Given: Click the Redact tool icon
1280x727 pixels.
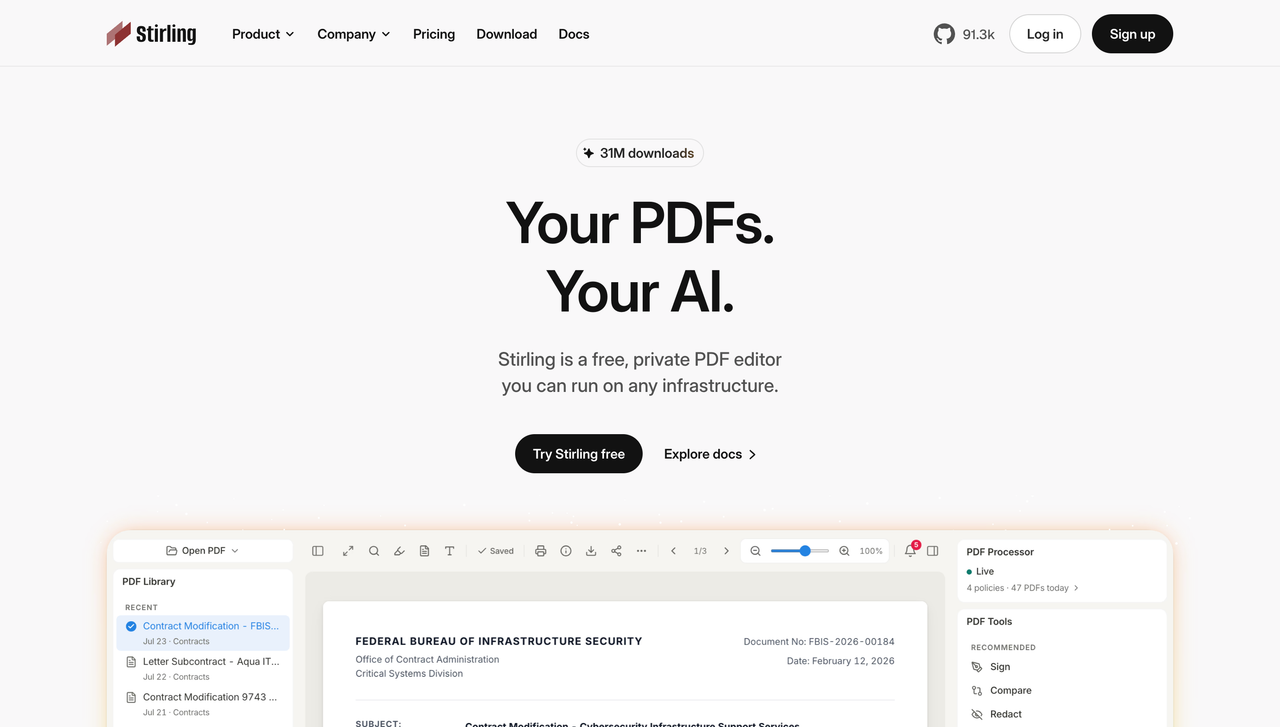Looking at the screenshot, I should pos(977,715).
